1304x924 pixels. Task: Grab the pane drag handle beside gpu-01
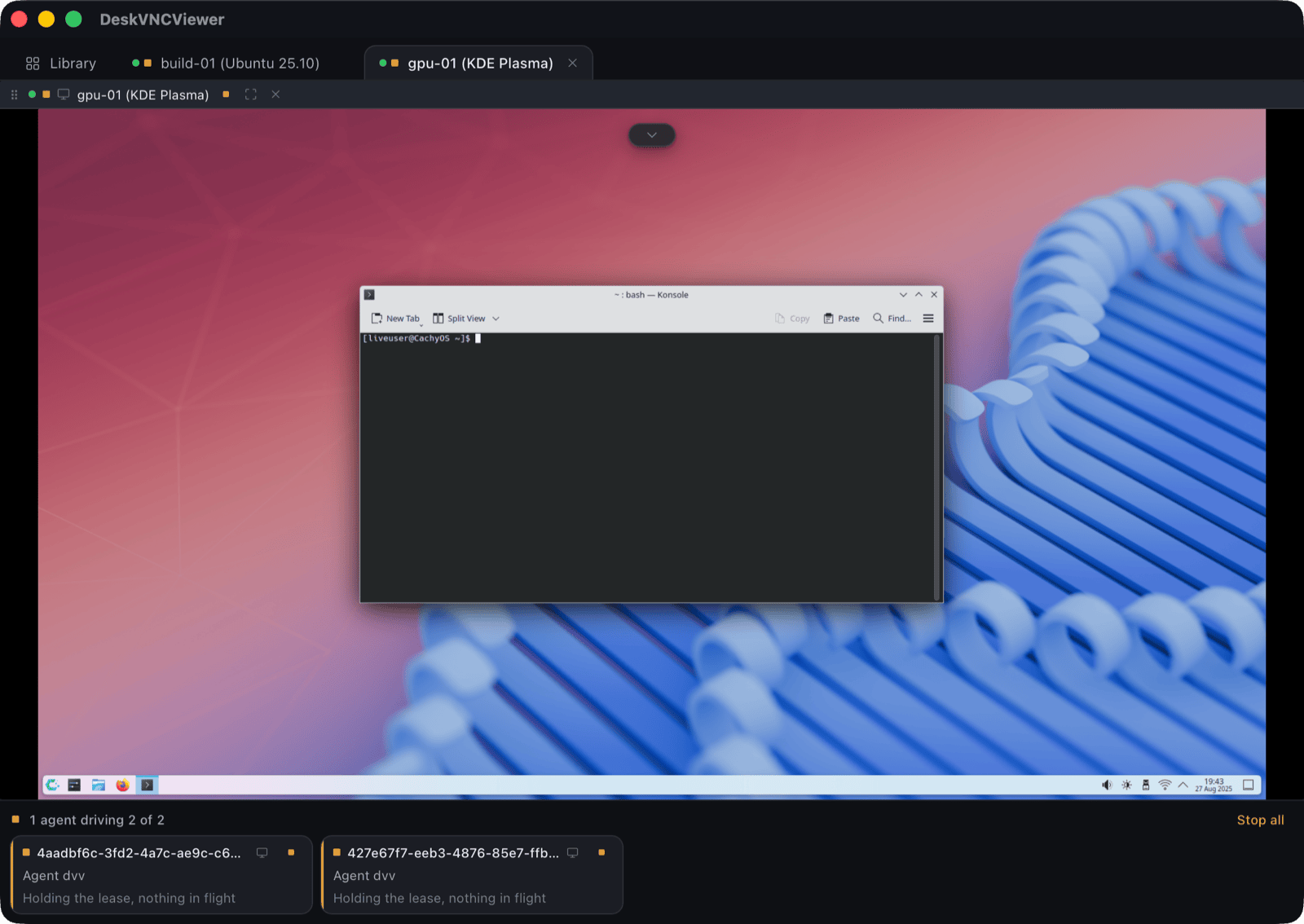pos(14,95)
